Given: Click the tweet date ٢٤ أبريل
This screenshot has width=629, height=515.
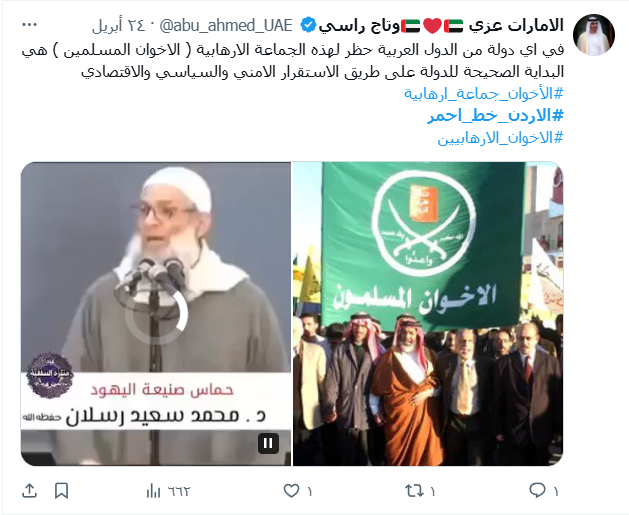Looking at the screenshot, I should point(118,26).
